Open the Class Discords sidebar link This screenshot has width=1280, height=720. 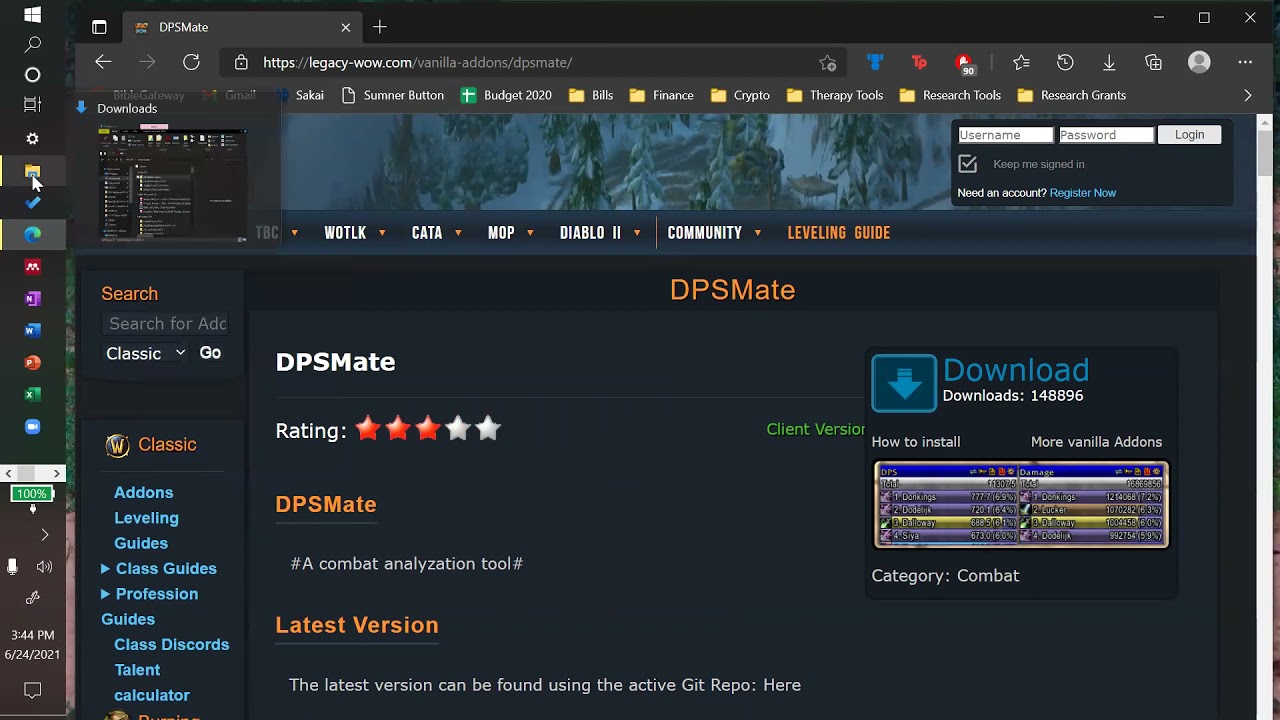171,644
